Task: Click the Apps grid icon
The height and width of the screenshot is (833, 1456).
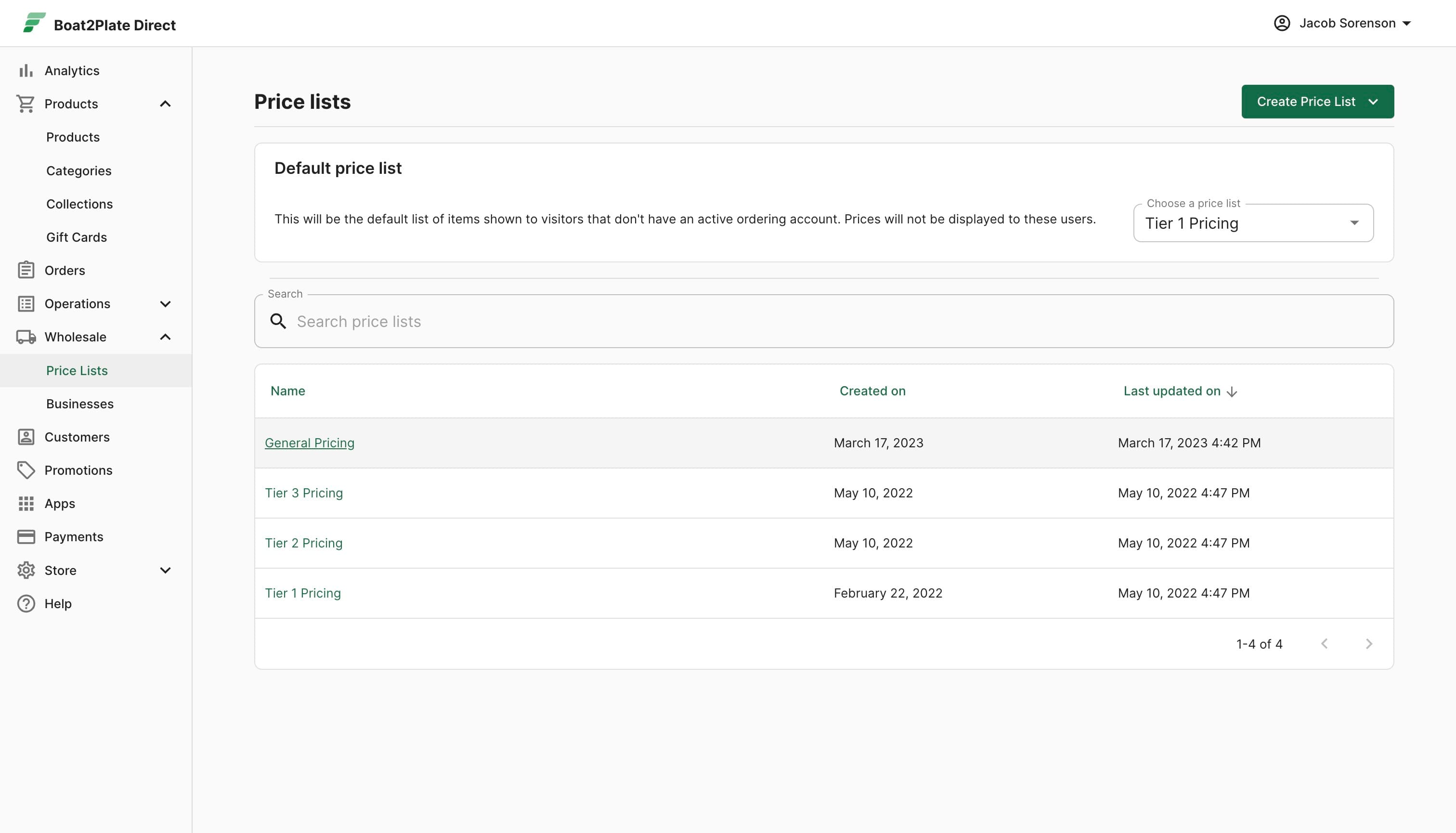Action: pyautogui.click(x=26, y=504)
